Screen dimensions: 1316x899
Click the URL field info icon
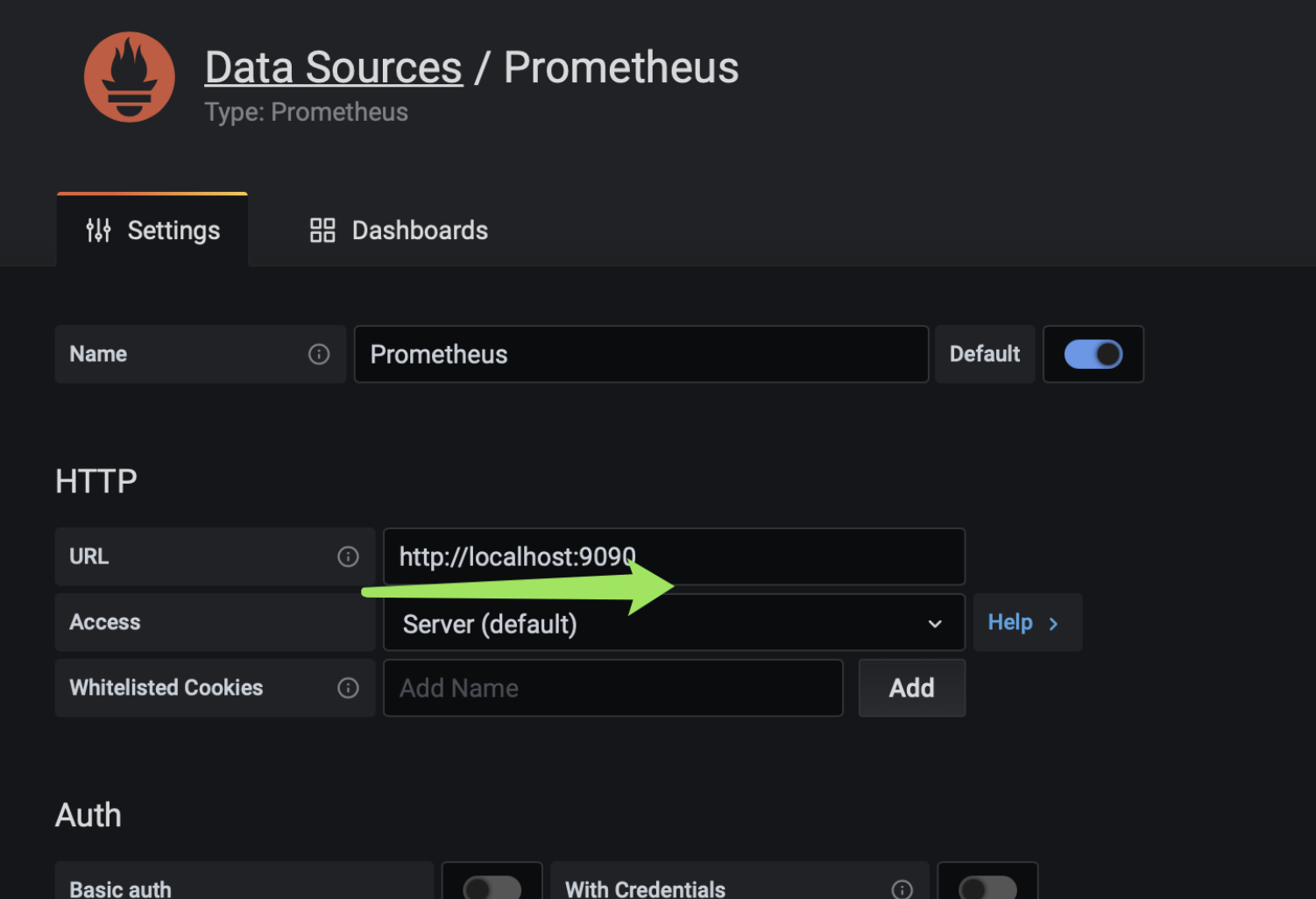(348, 556)
